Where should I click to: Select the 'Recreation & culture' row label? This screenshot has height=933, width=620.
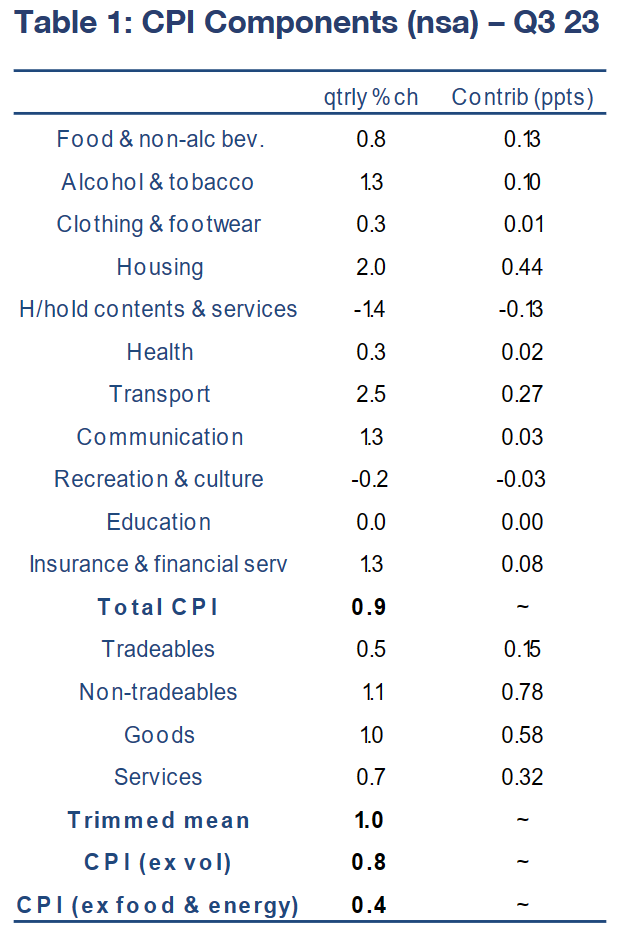point(159,479)
